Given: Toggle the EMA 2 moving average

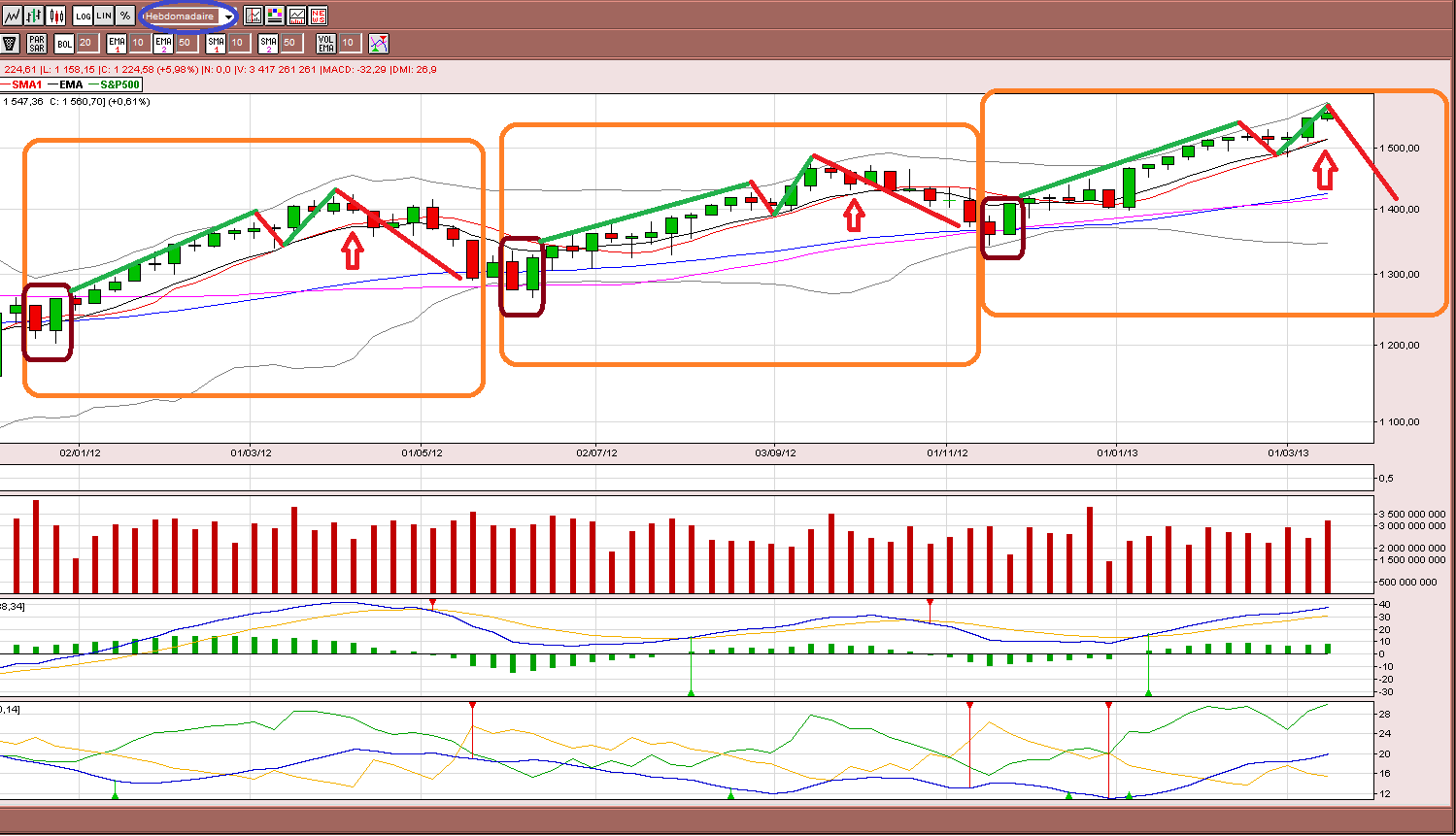Looking at the screenshot, I should (163, 43).
